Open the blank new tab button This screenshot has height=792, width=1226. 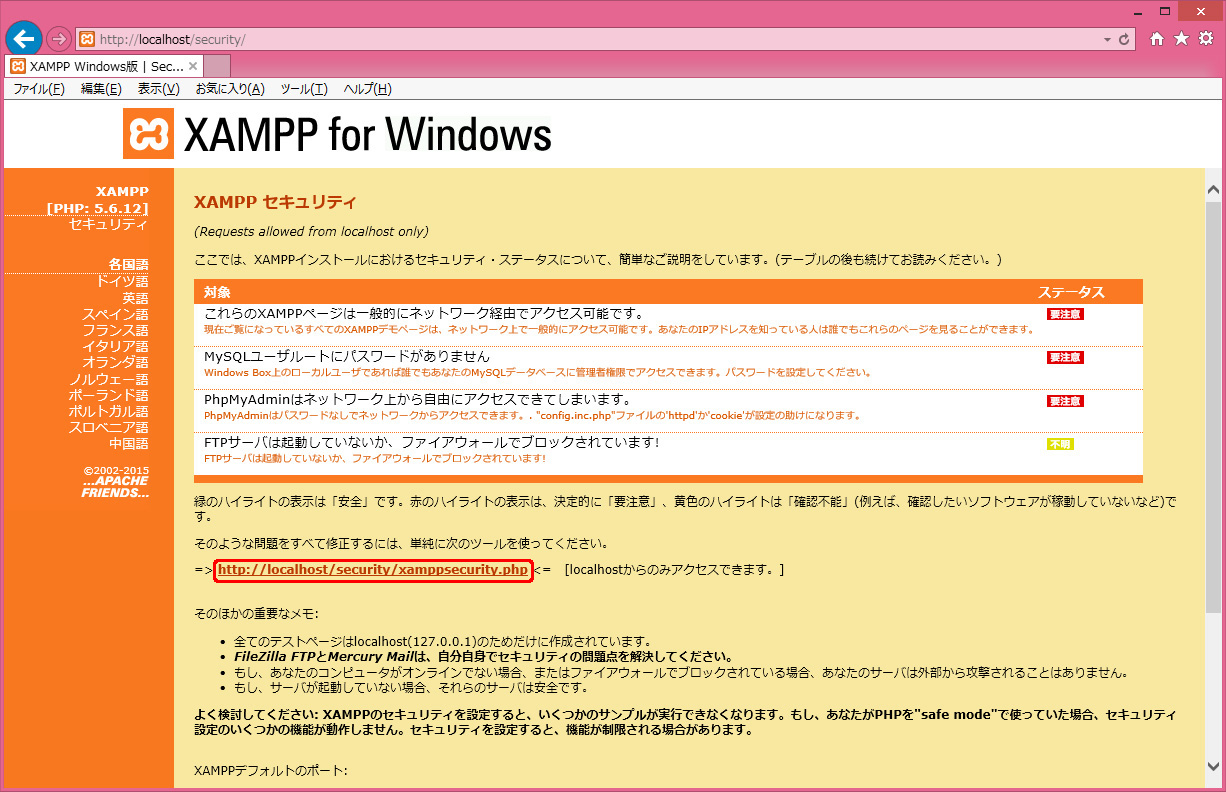tap(217, 66)
